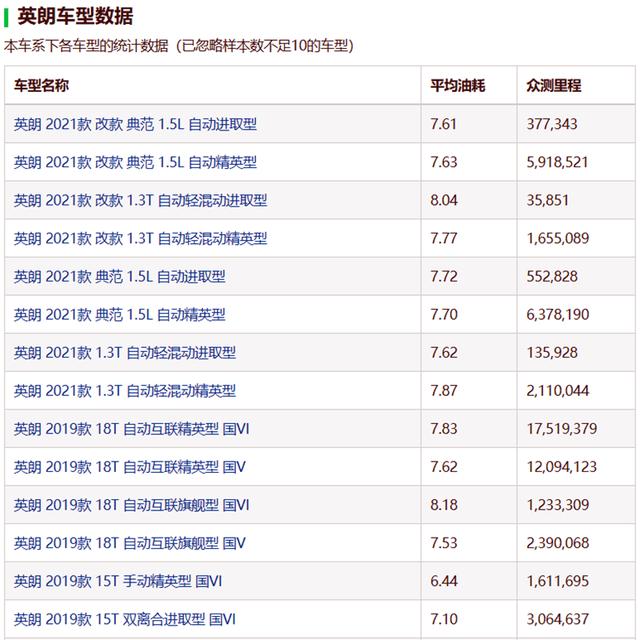Select mileage value 5,918,521
Screen dimensions: 640x640
tap(557, 162)
